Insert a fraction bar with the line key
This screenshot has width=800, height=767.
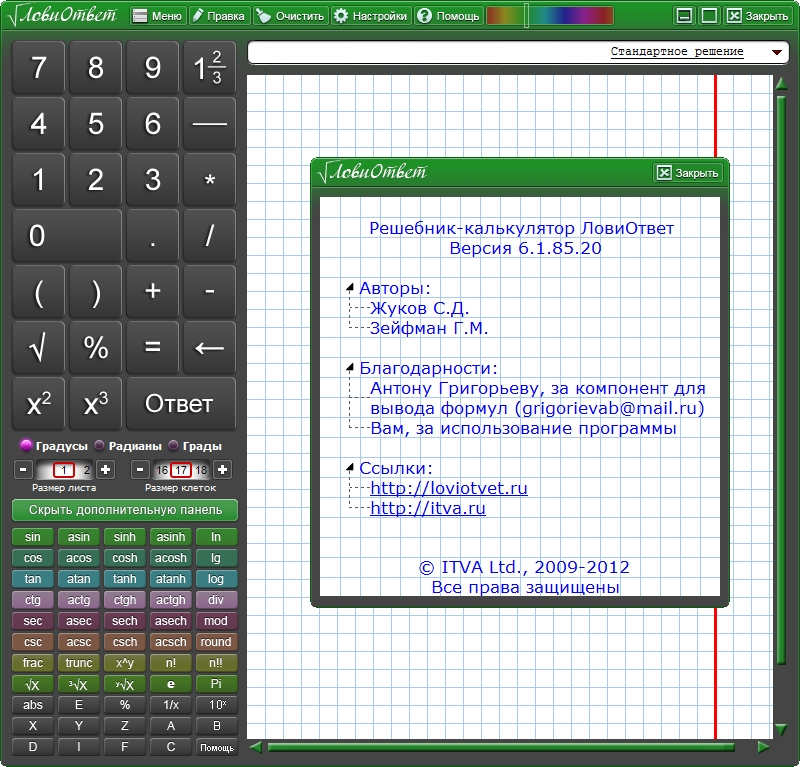point(209,123)
